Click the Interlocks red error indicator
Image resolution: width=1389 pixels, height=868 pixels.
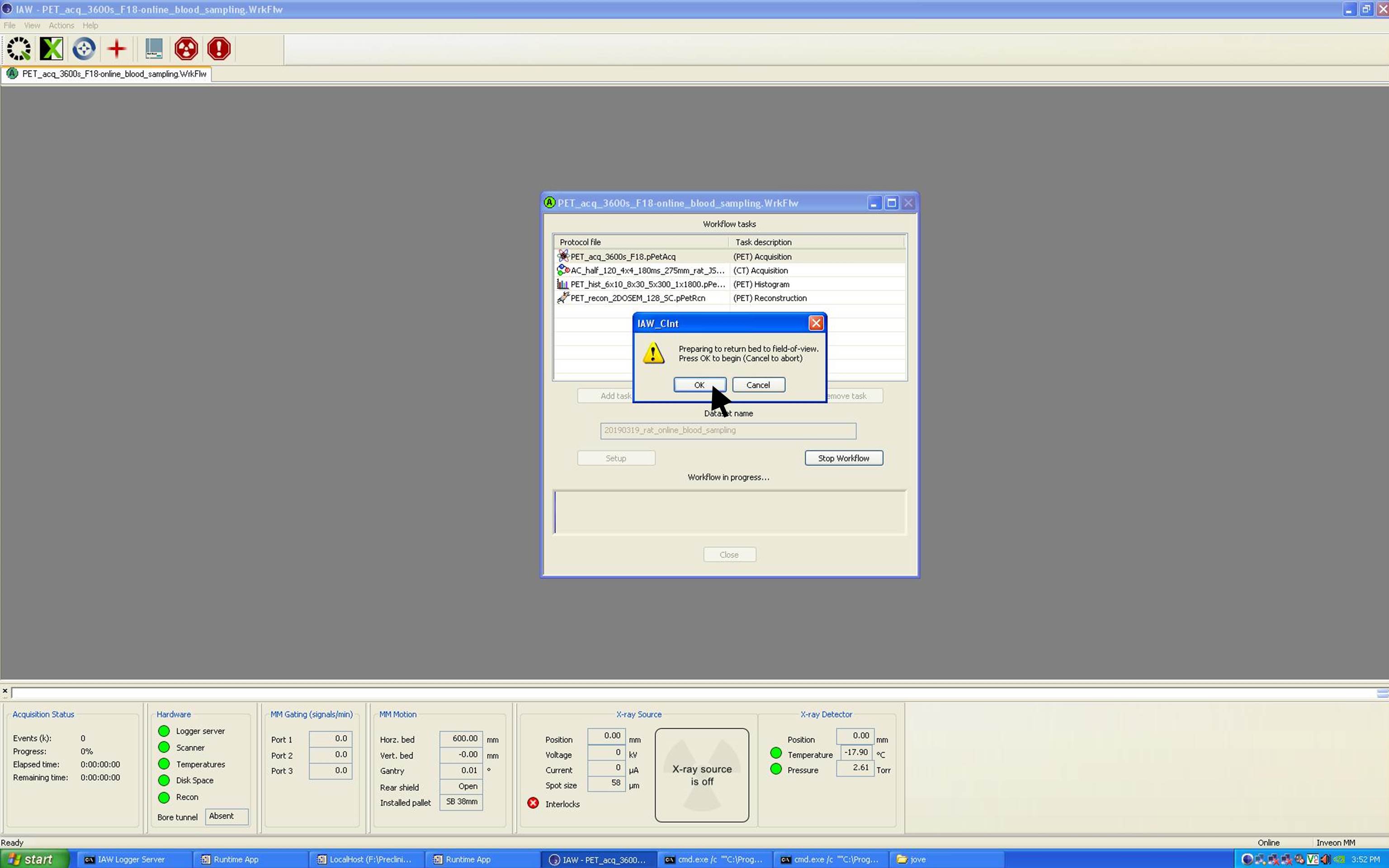[x=533, y=803]
